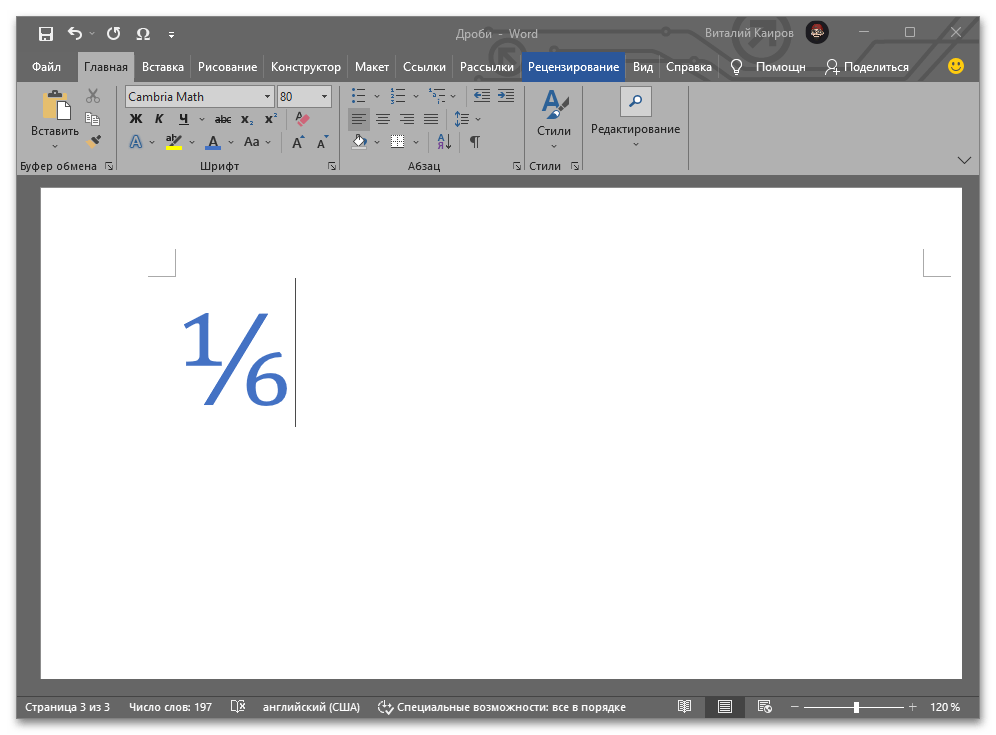Increase the paragraph indent
Image resolution: width=996 pixels, height=735 pixels.
click(x=506, y=96)
